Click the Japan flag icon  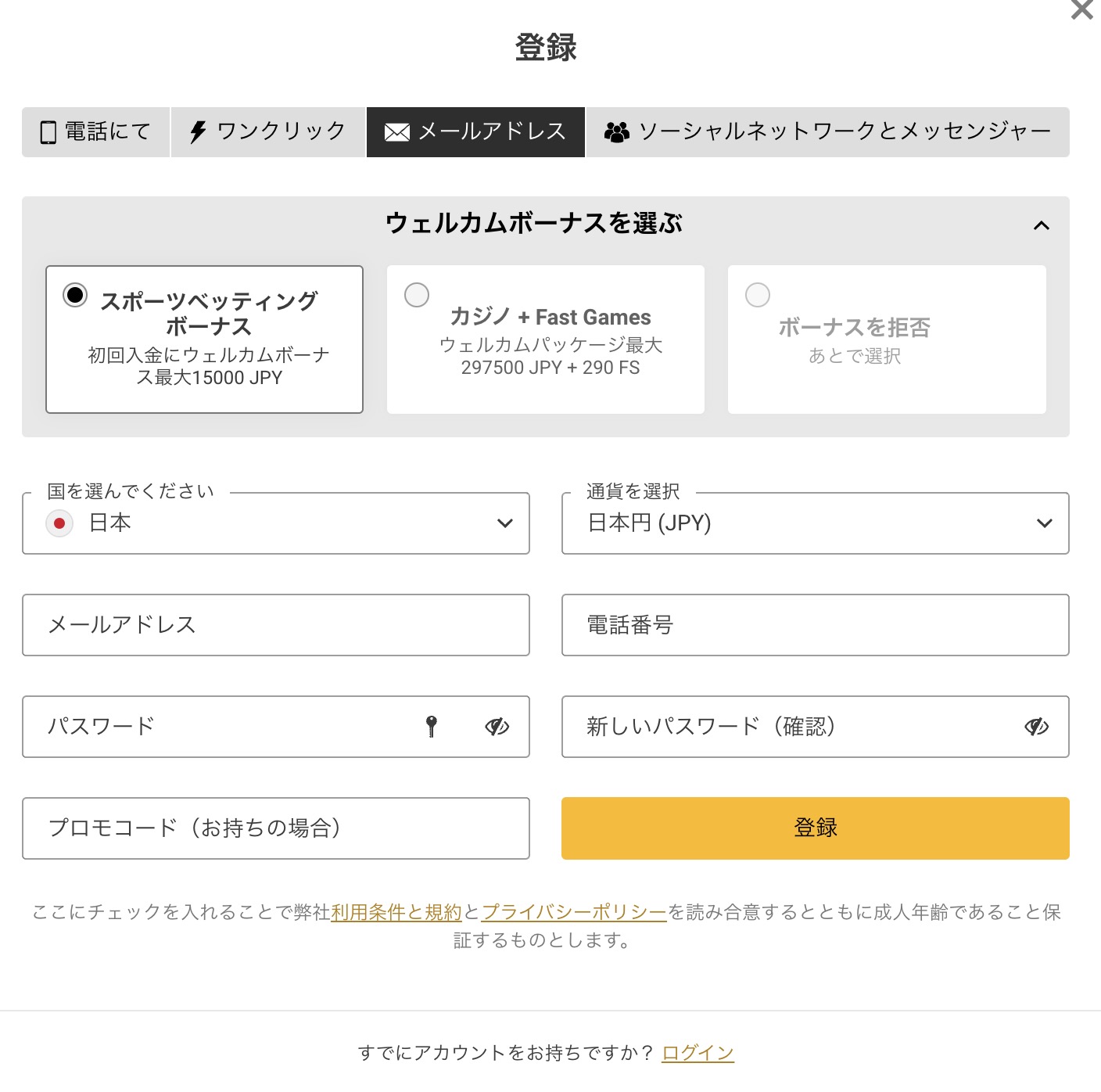tap(59, 523)
